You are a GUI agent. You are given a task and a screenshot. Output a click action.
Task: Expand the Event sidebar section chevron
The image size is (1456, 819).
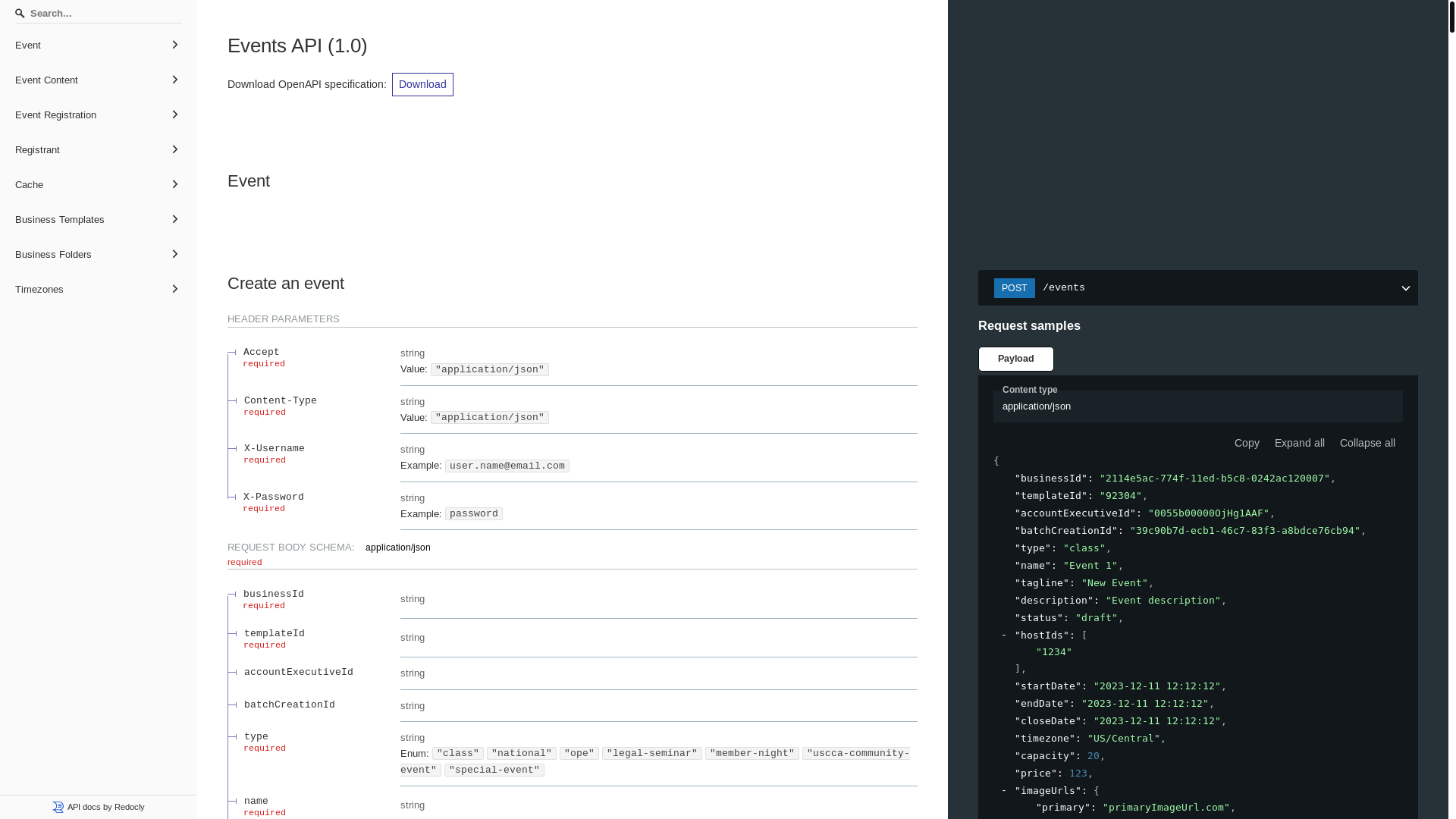pyautogui.click(x=174, y=45)
